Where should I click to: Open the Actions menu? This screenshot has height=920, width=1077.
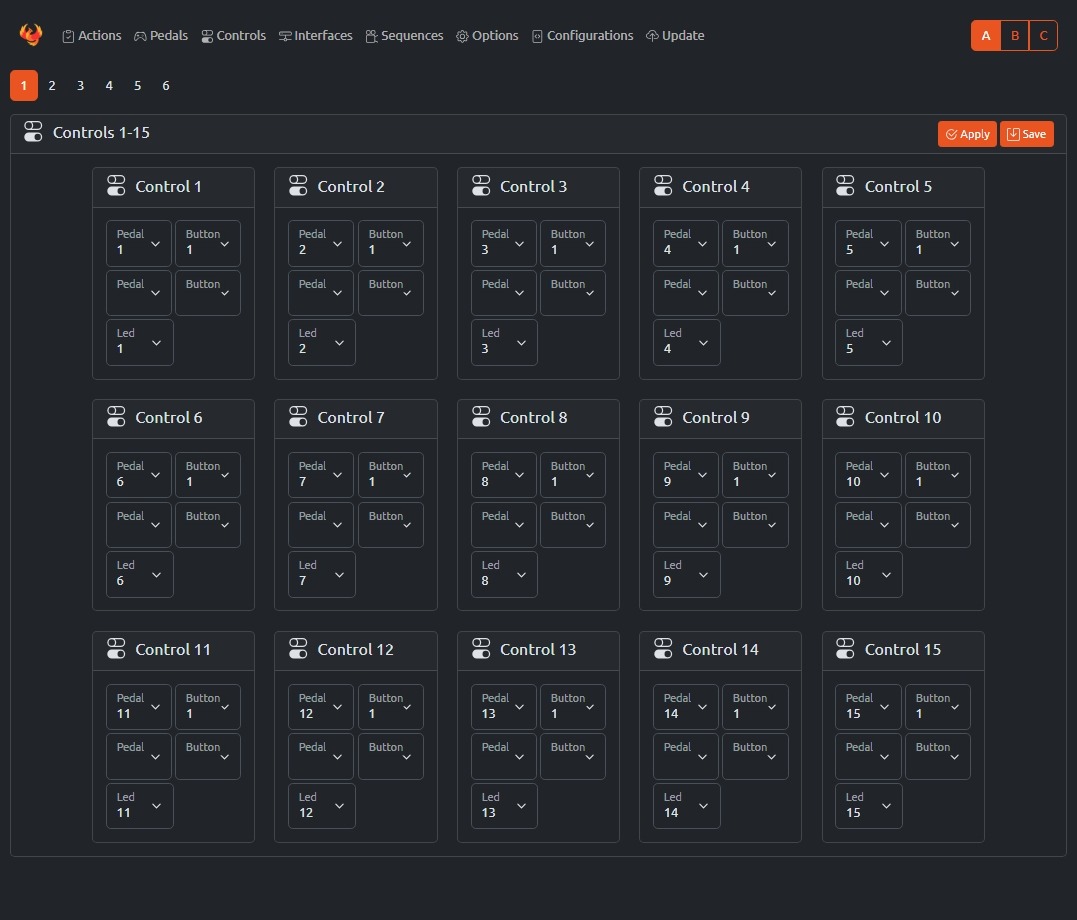point(92,36)
